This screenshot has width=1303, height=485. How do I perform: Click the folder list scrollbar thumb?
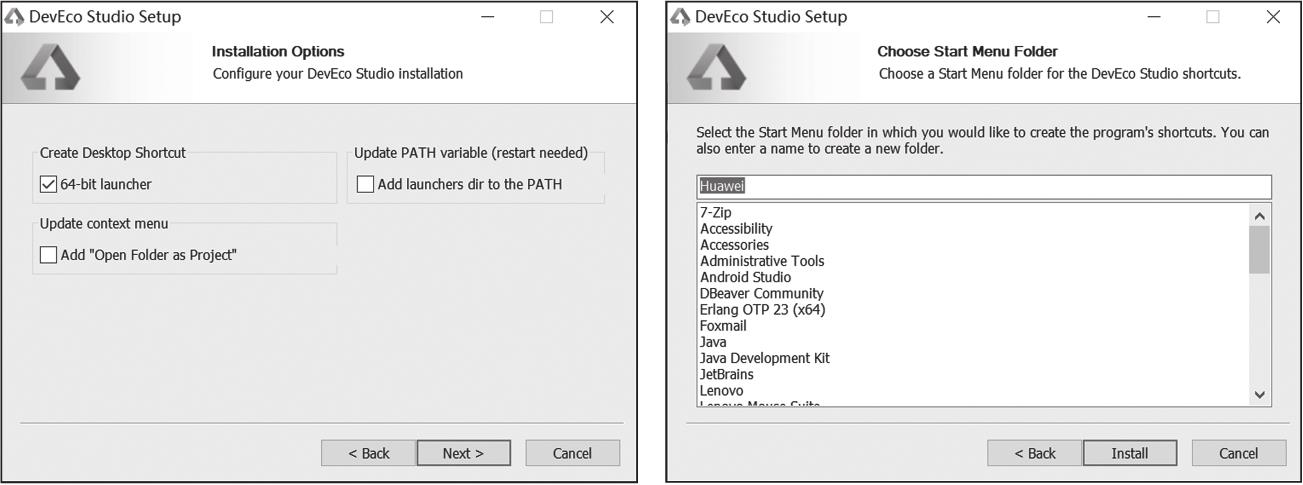click(1259, 249)
